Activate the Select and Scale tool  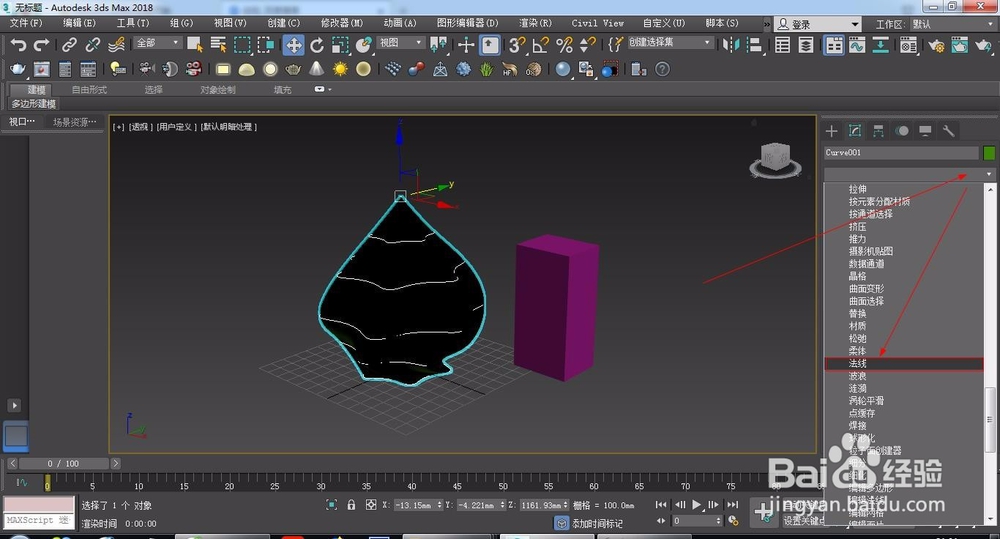click(x=340, y=45)
